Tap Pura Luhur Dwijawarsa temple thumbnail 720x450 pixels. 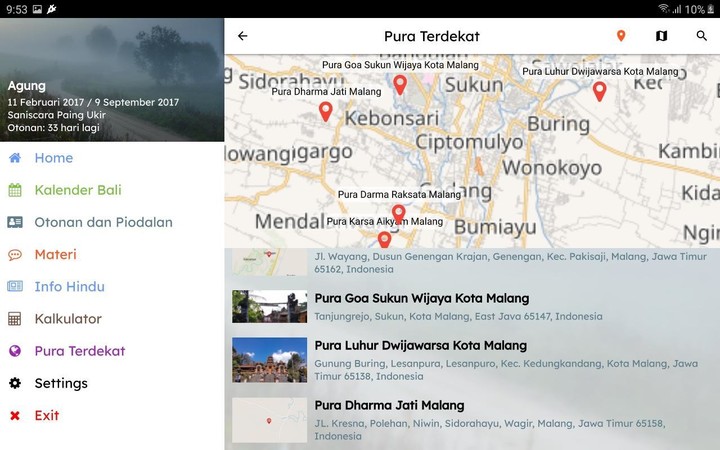coord(269,360)
